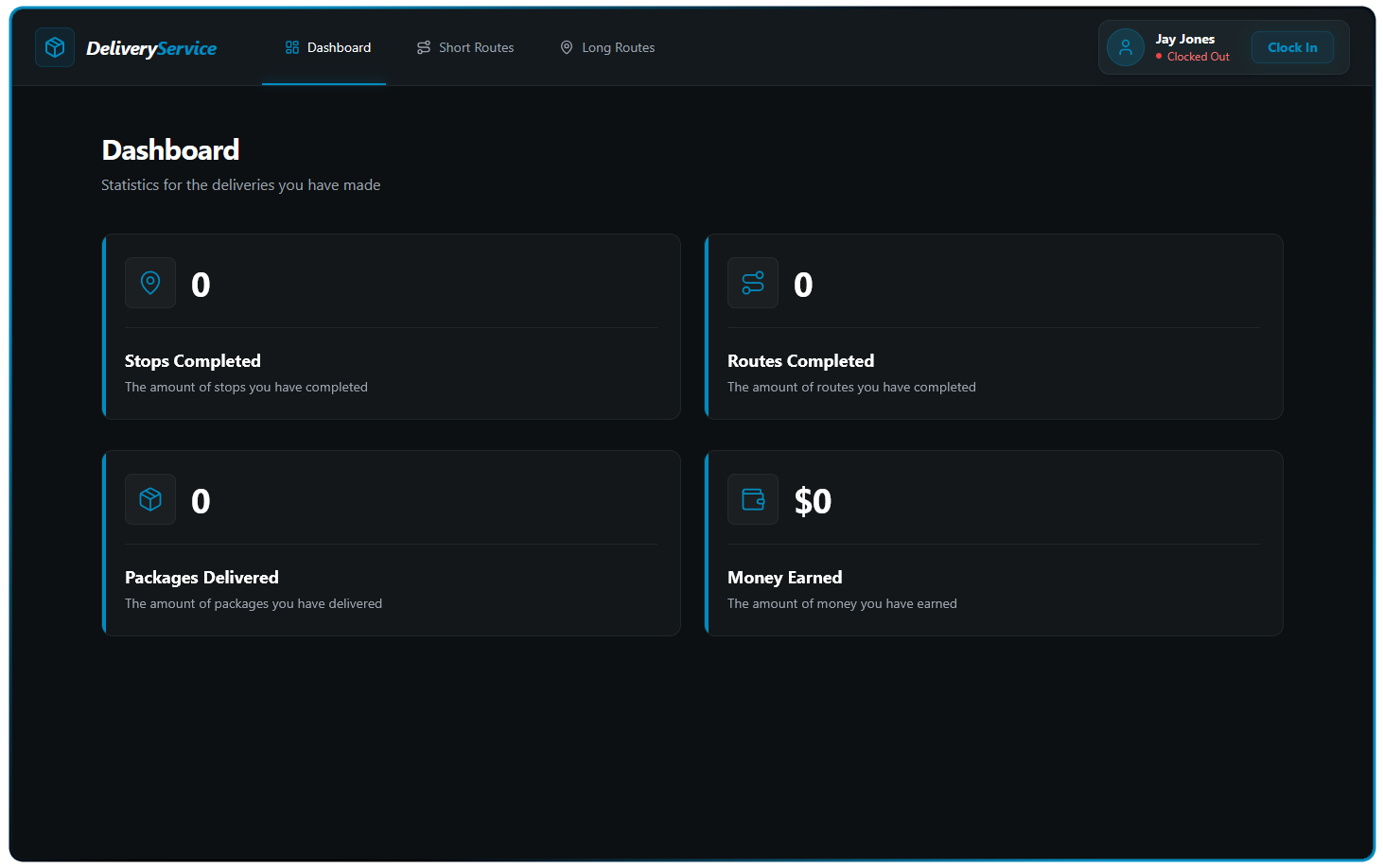Click 'The amount of money you have earned'
The width and height of the screenshot is (1383, 868).
(x=842, y=604)
